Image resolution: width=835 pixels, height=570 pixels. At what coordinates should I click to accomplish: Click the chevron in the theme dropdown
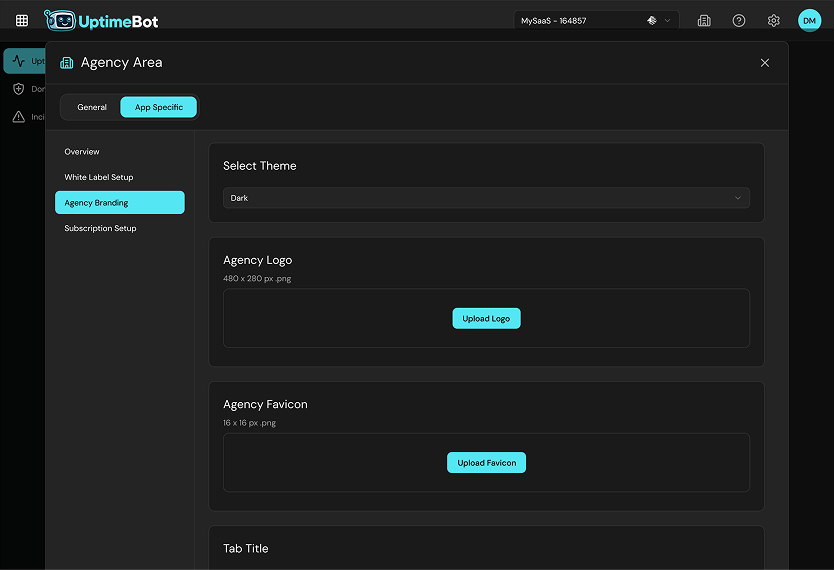pos(738,198)
